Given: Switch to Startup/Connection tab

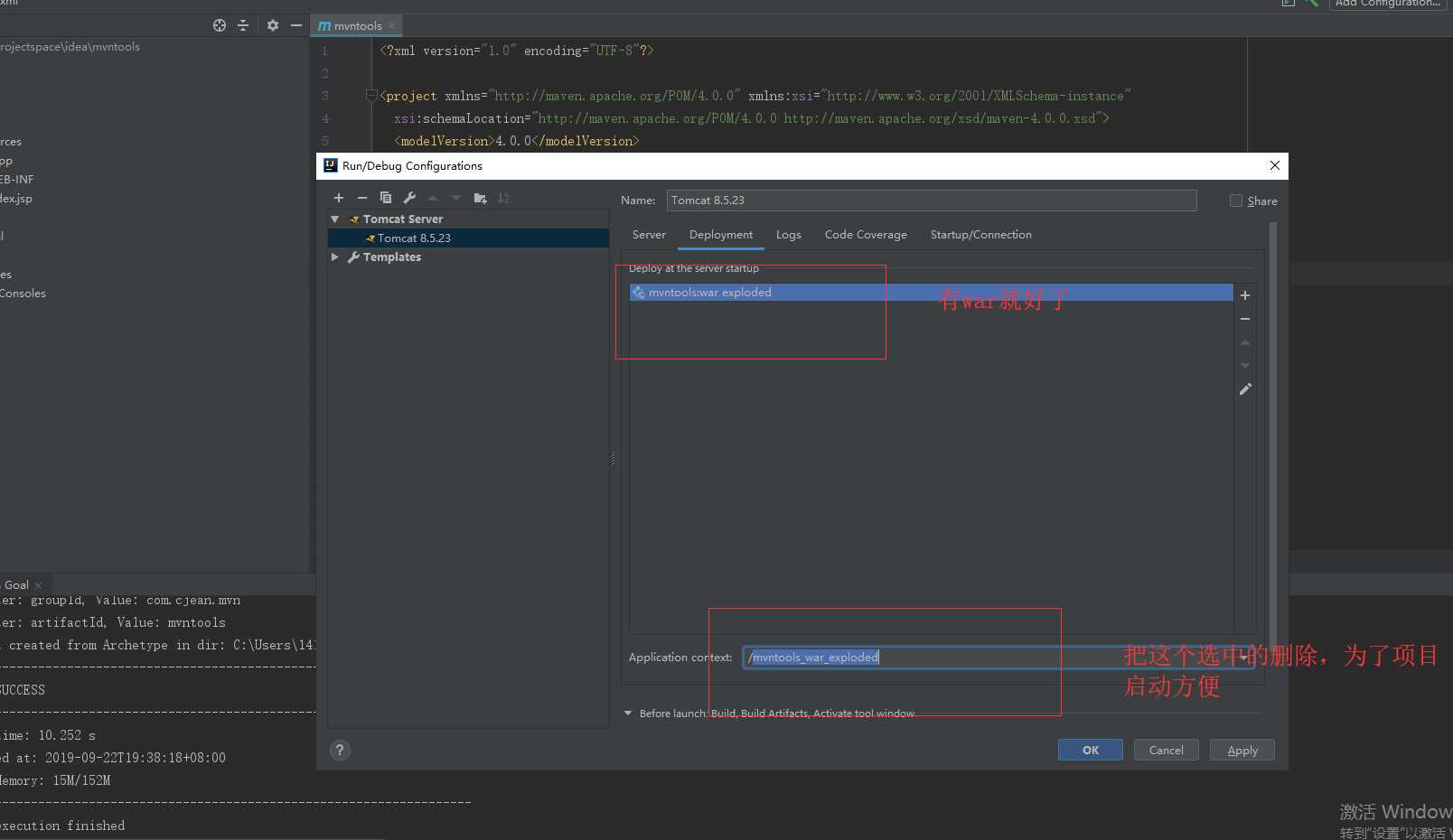Looking at the screenshot, I should tap(981, 235).
